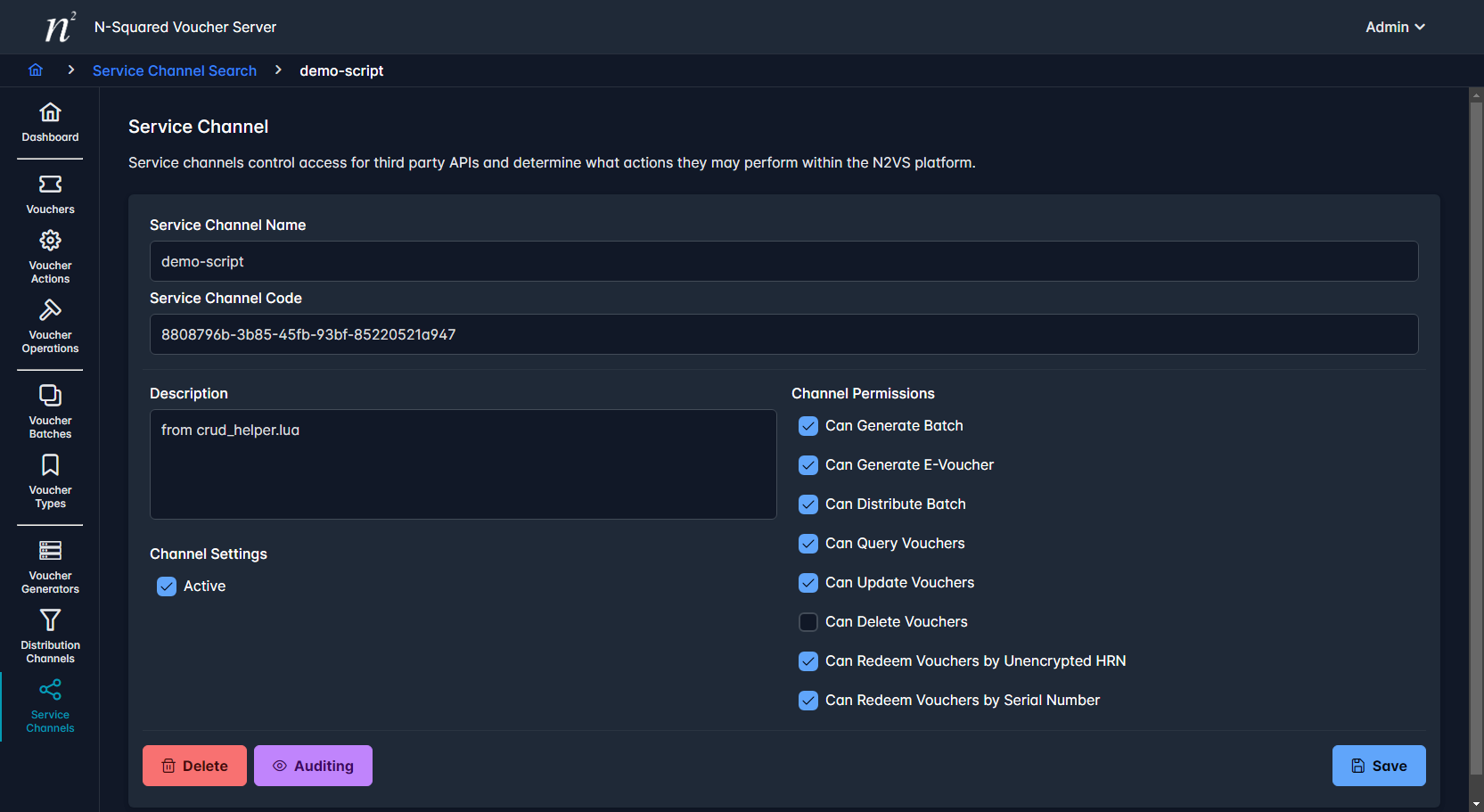Save the service channel changes

click(1378, 766)
